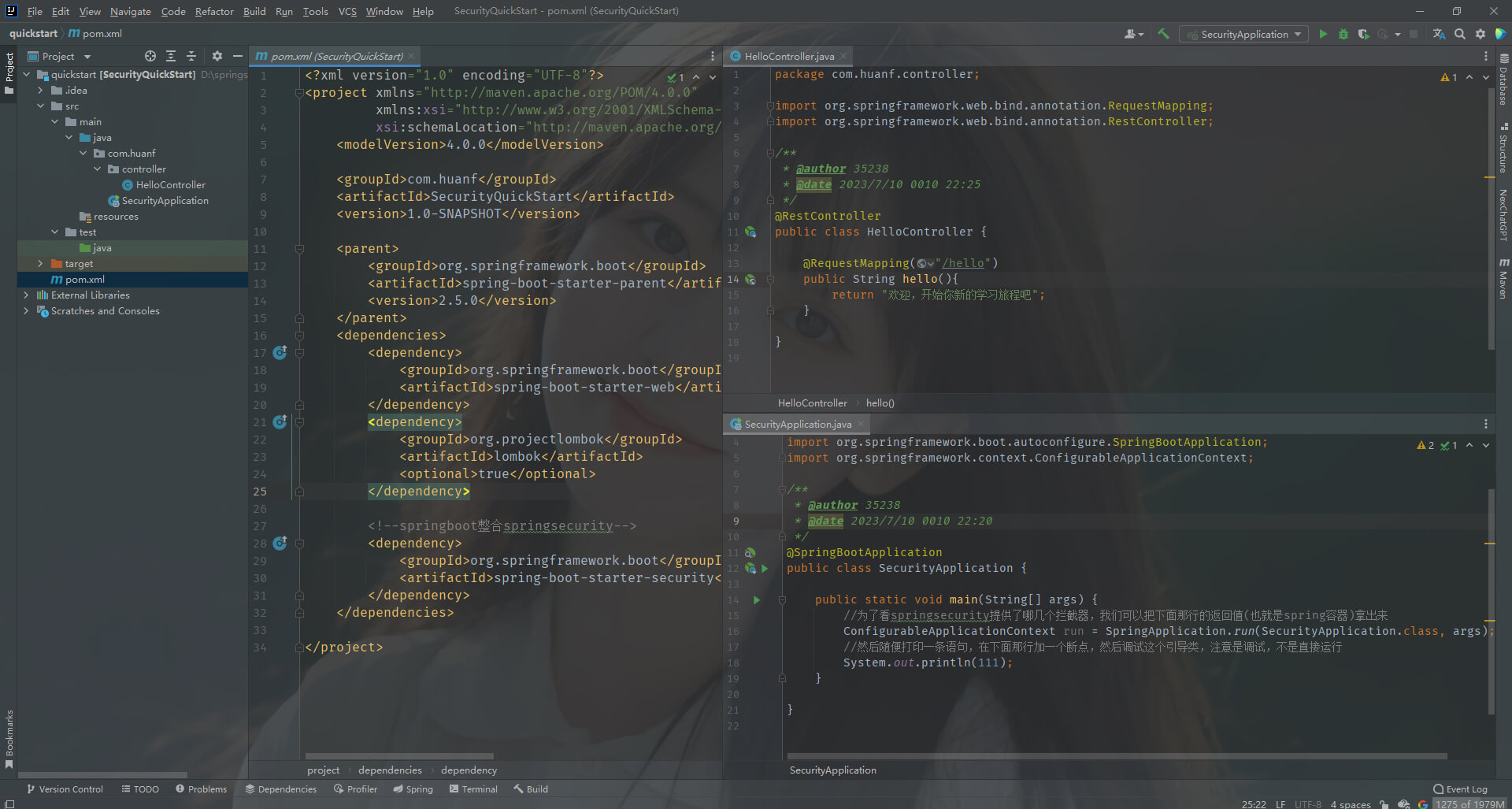Viewport: 1512px width, 809px height.
Task: Open the Problems tool window
Action: 202,789
